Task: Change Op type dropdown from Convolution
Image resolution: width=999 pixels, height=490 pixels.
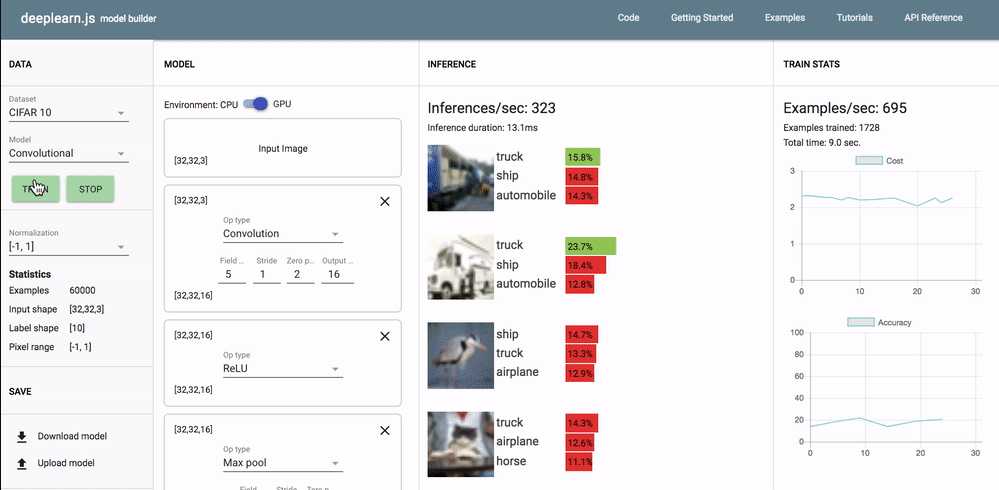Action: tap(282, 234)
